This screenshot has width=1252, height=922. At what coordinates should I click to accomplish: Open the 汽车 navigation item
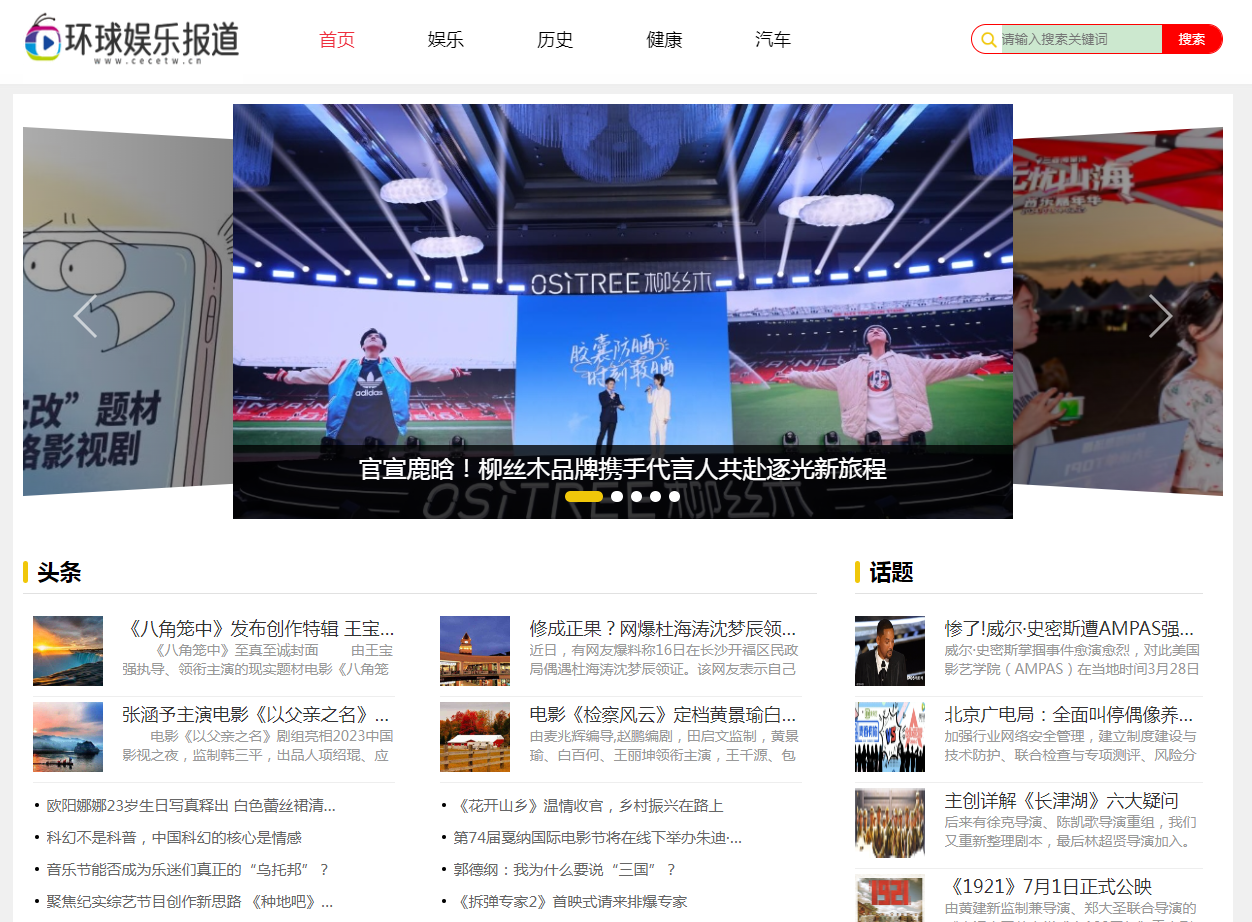[x=773, y=40]
